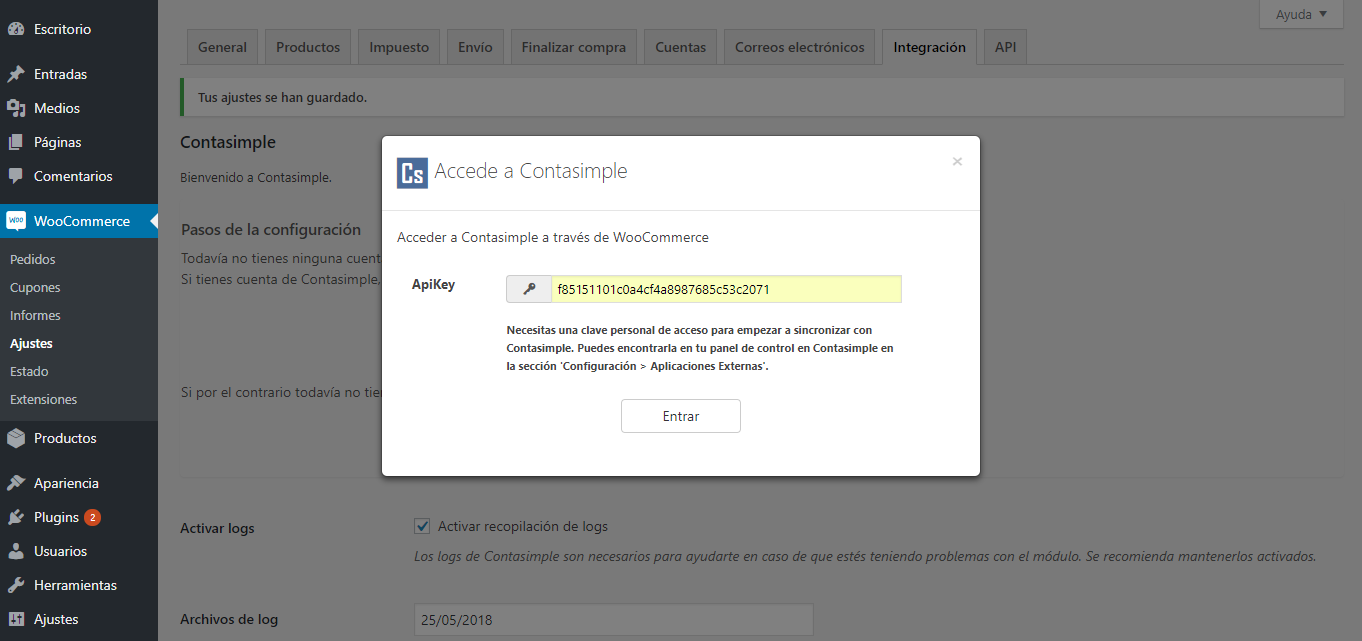Open the Ayuda help dropdown
This screenshot has height=641, width=1362.
point(1301,14)
